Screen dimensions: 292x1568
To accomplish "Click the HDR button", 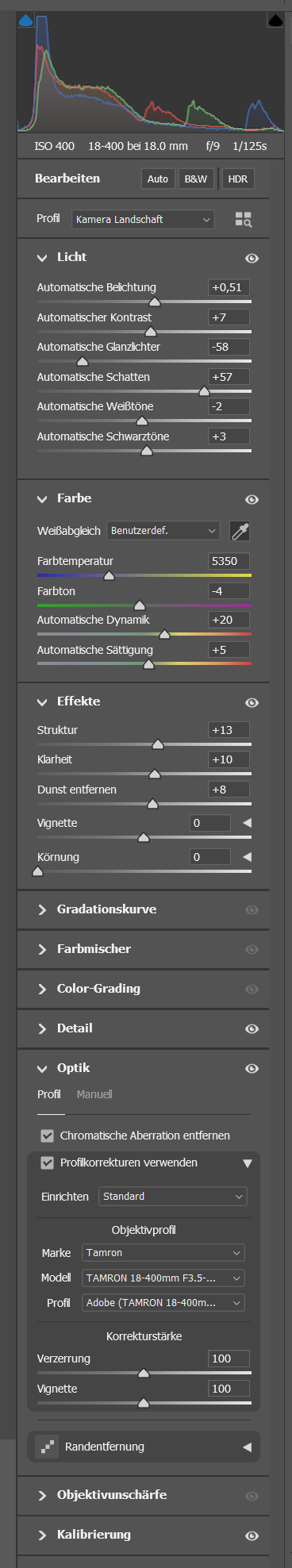I will [x=237, y=179].
